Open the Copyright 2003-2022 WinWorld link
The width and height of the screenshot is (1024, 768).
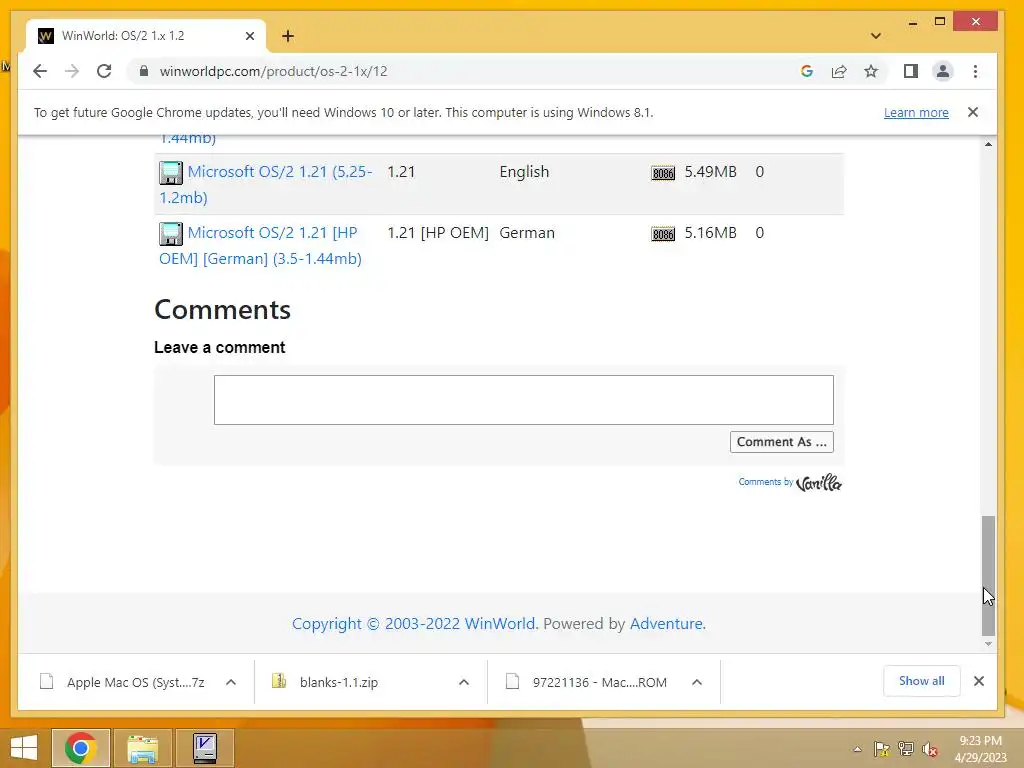click(415, 624)
